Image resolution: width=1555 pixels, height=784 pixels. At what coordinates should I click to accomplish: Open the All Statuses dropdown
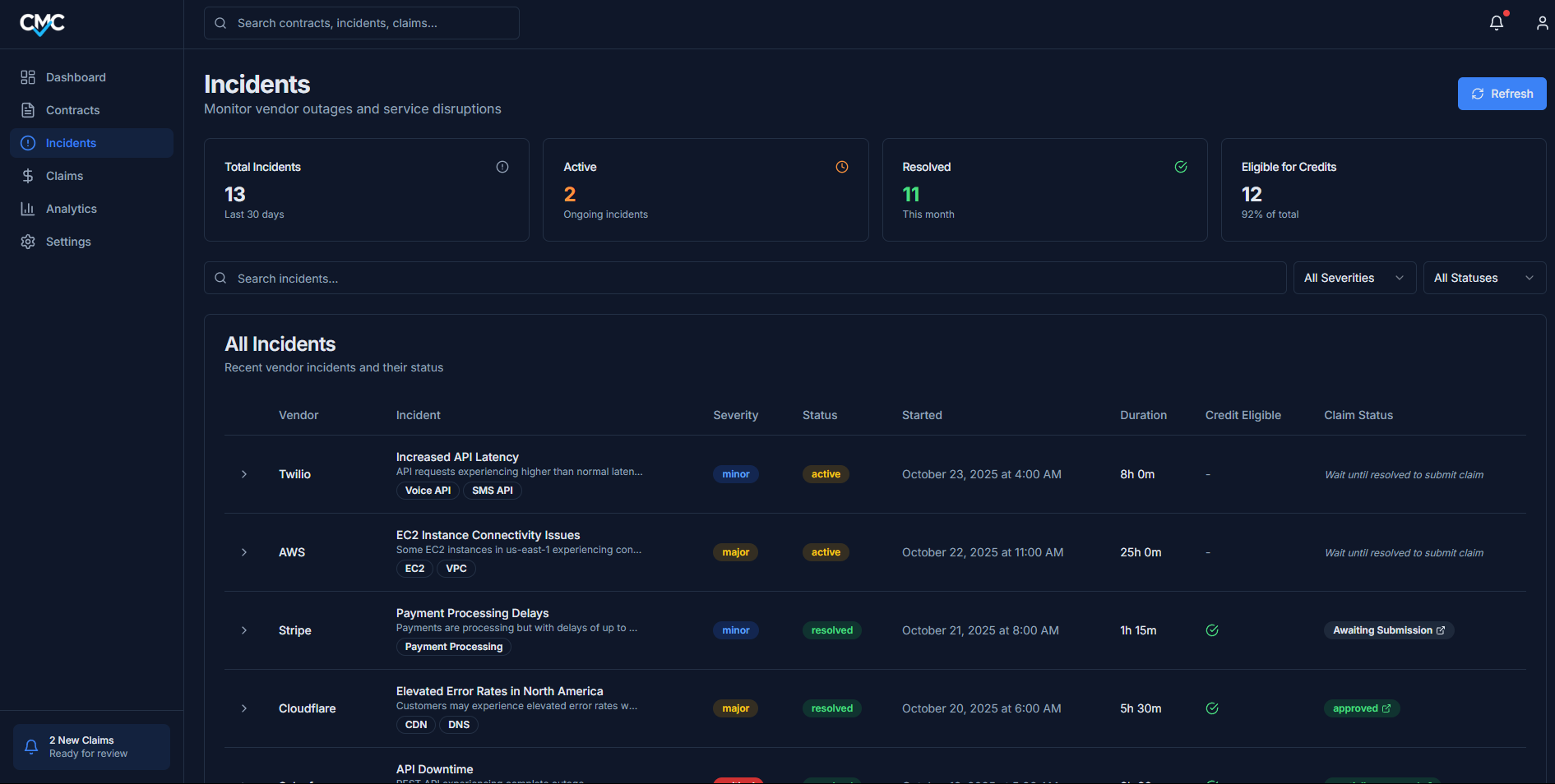[1484, 278]
